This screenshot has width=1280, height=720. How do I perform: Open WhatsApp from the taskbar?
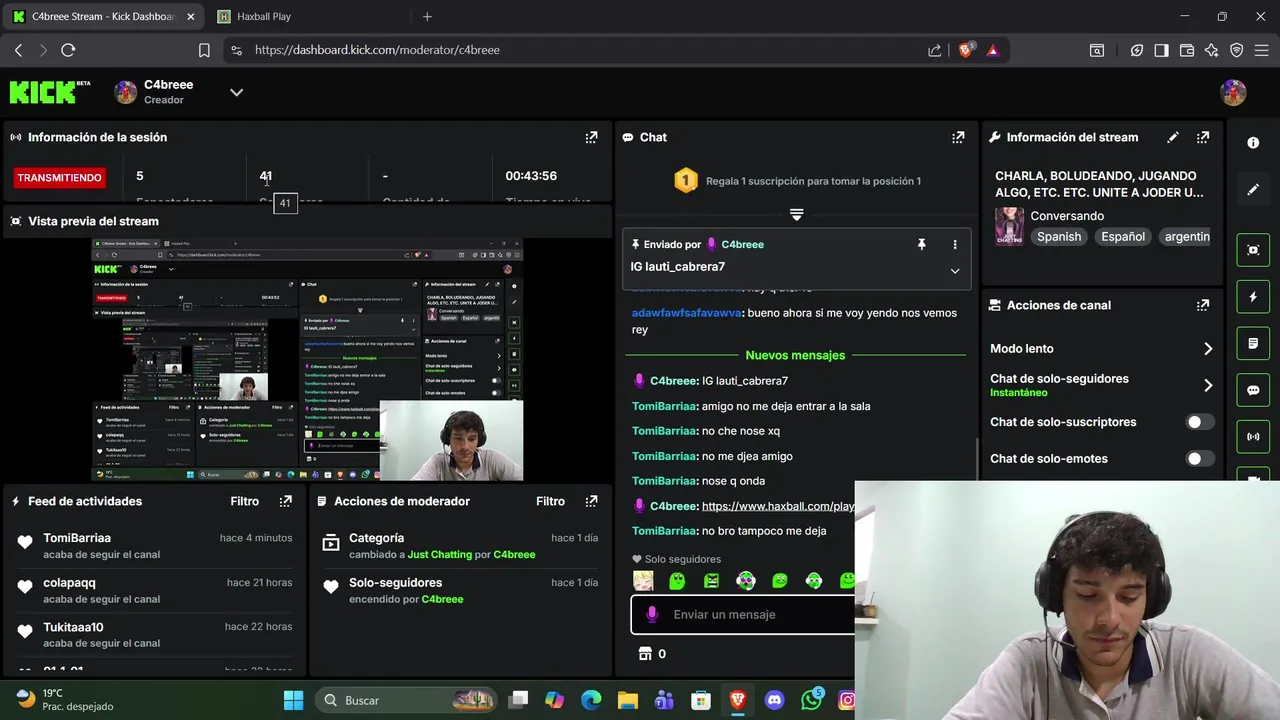point(811,700)
